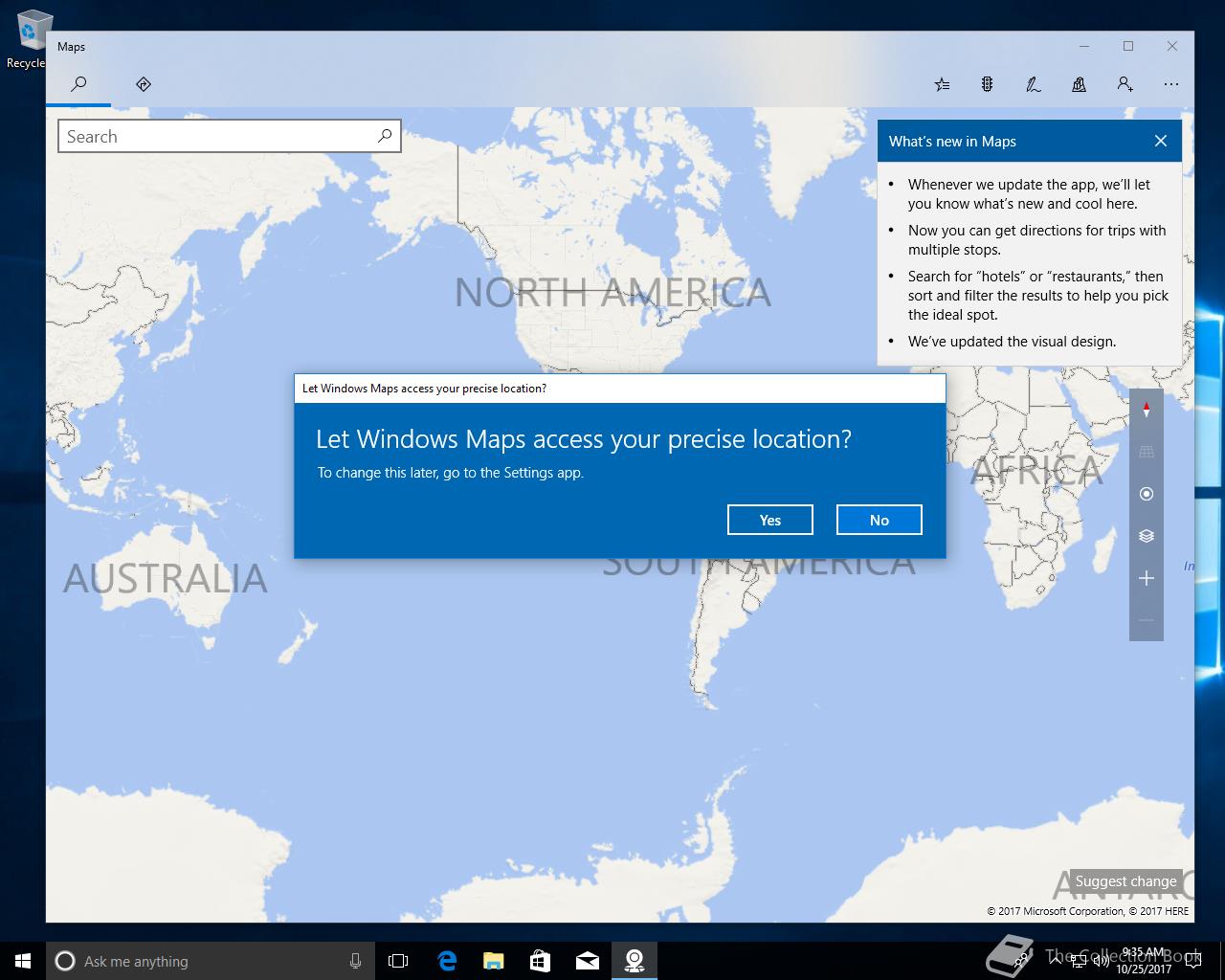Maximize the Maps window
The image size is (1225, 980).
(1128, 46)
